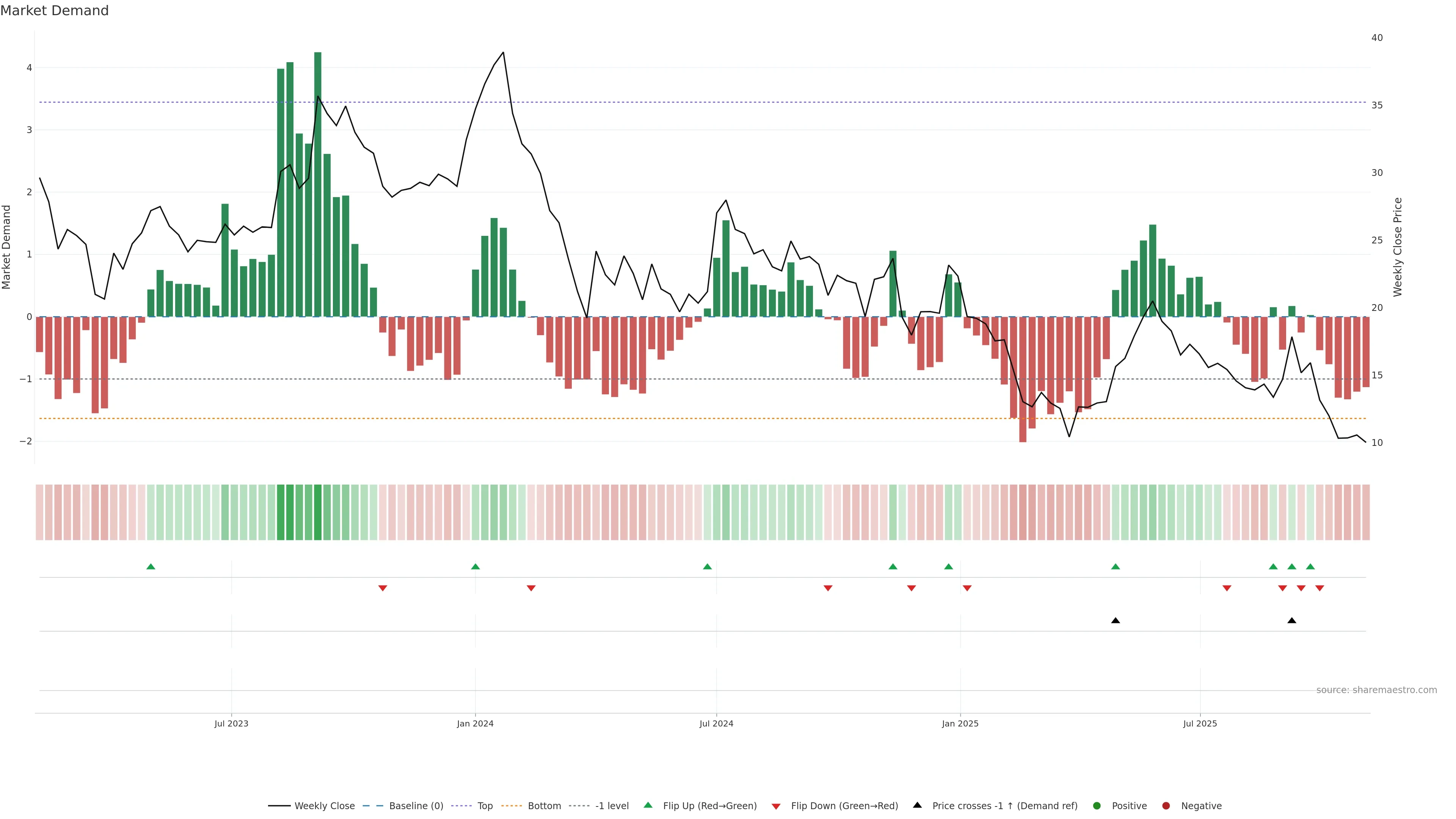This screenshot has height=819, width=1456.
Task: Click the Jan 2024 x-axis label
Action: (x=475, y=723)
